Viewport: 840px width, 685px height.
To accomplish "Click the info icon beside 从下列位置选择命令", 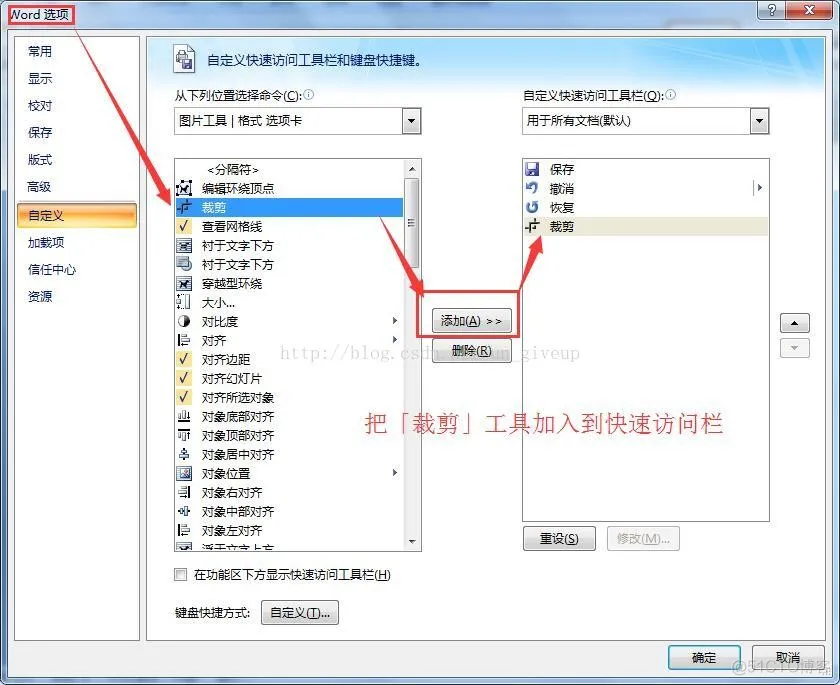I will [309, 95].
